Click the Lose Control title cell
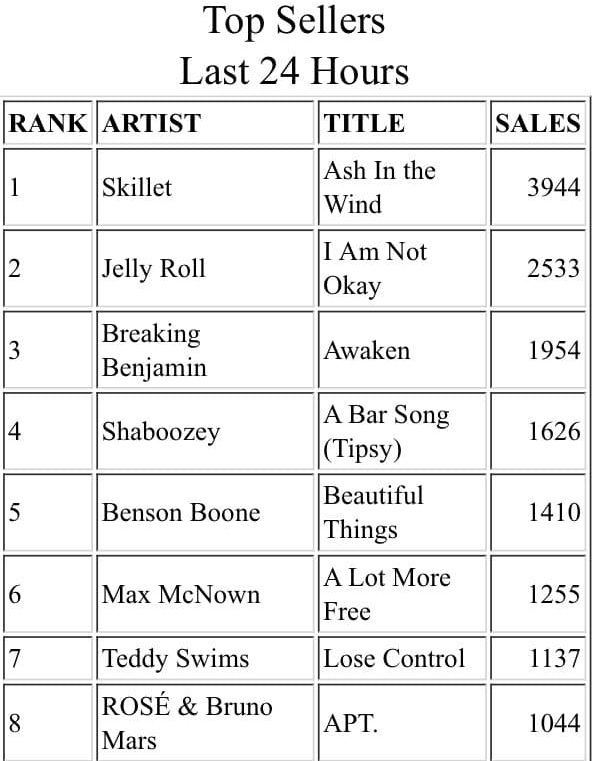 (402, 659)
